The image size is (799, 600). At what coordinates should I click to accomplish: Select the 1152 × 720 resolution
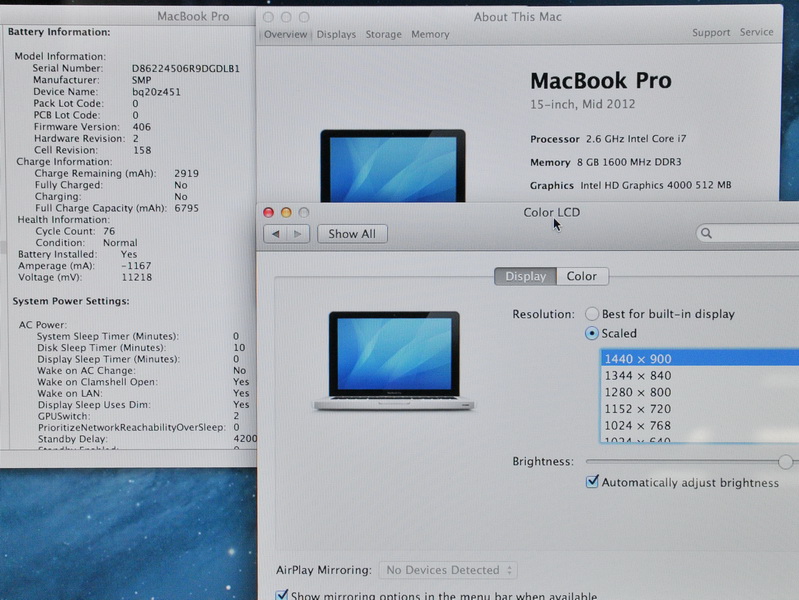tap(700, 409)
